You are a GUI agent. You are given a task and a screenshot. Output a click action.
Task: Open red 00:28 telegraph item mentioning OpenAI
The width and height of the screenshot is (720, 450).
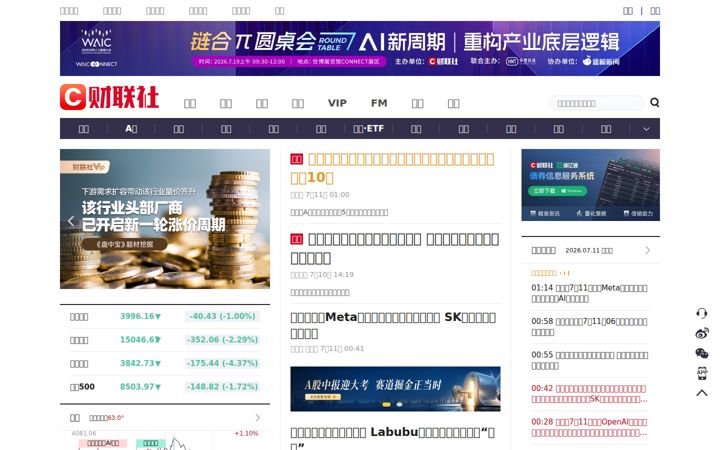pos(590,427)
